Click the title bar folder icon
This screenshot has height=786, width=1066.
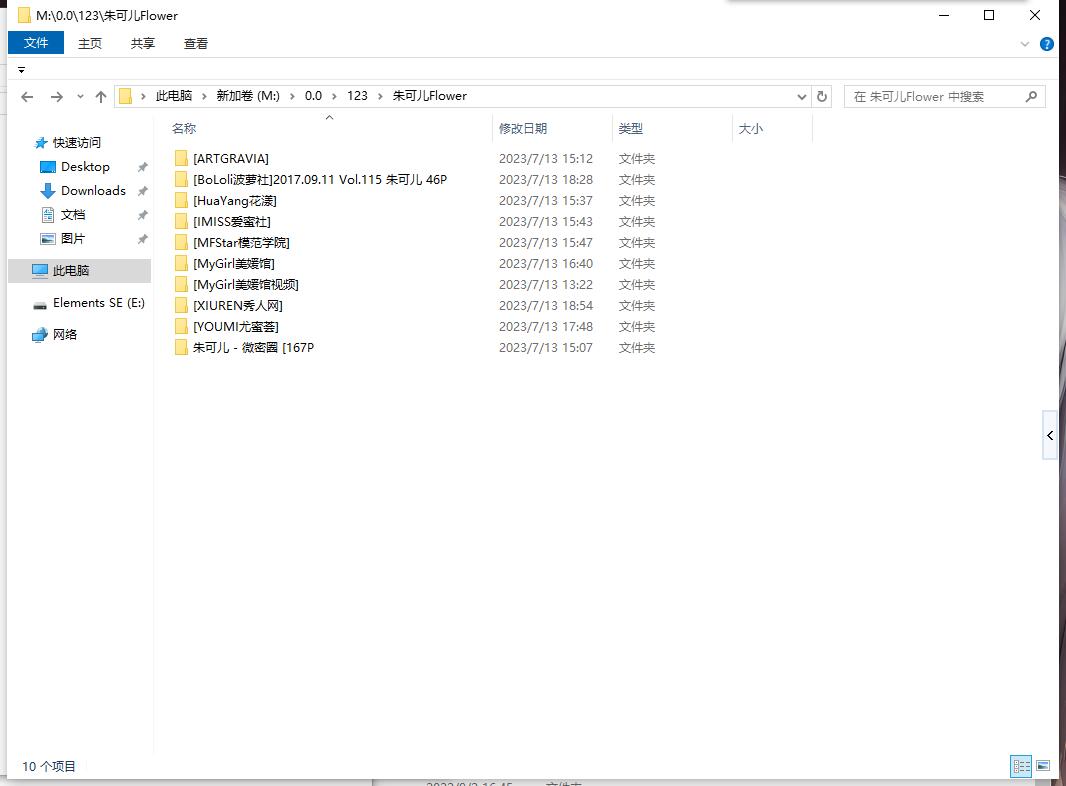tap(24, 15)
